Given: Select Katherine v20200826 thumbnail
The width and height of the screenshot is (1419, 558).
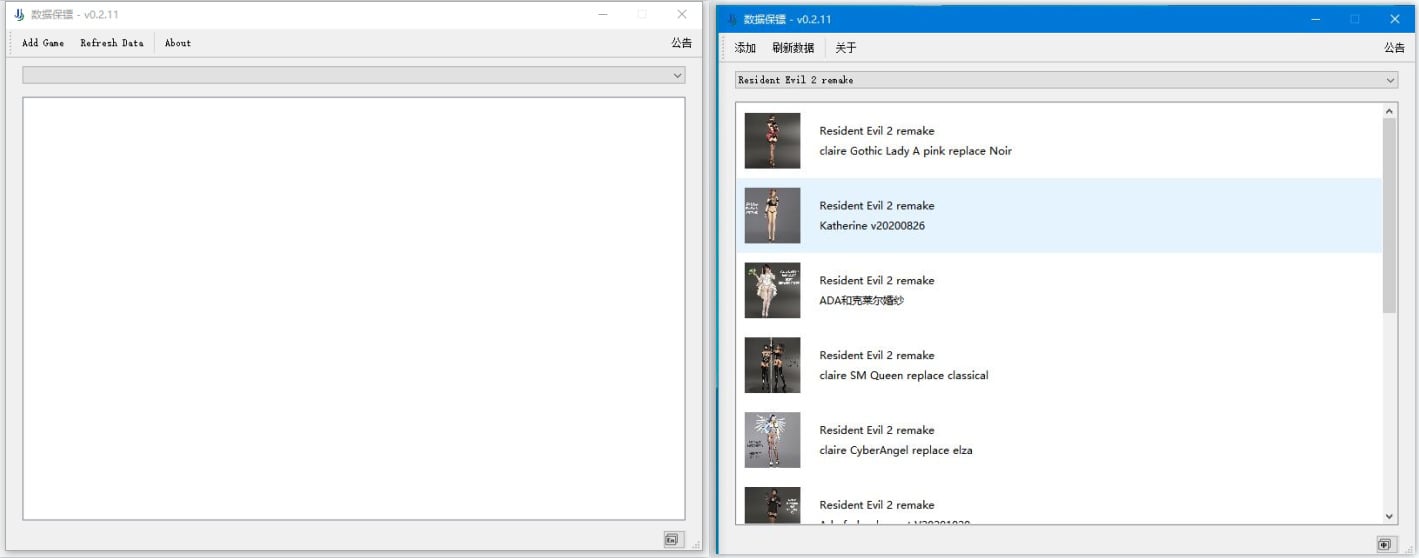Looking at the screenshot, I should coord(772,215).
